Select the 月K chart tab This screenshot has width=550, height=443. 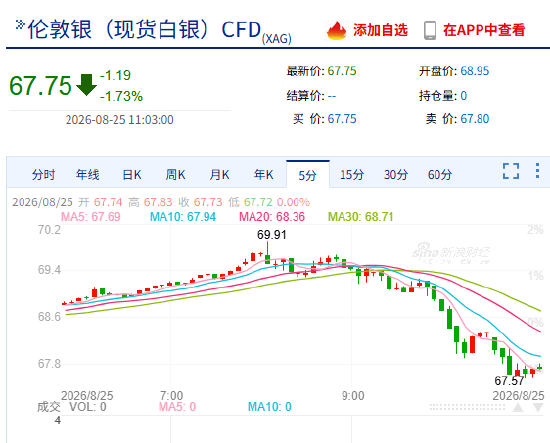(x=219, y=174)
